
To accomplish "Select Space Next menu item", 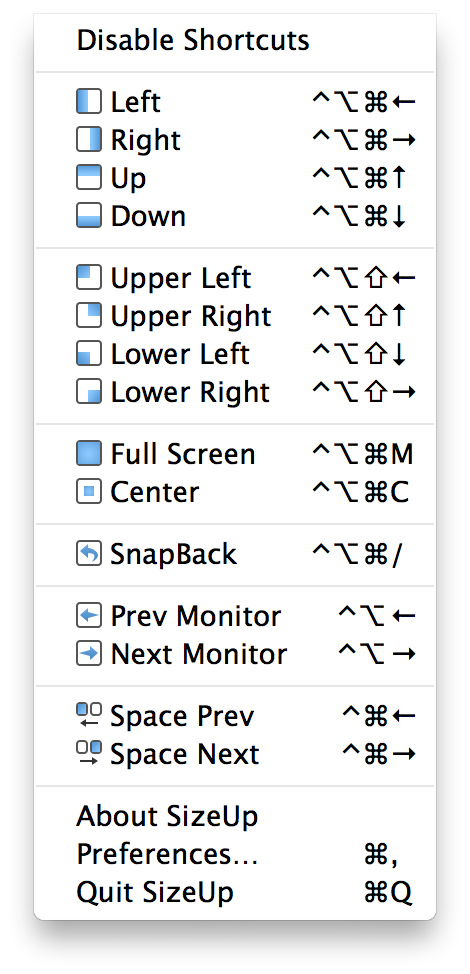I will 235,754.
